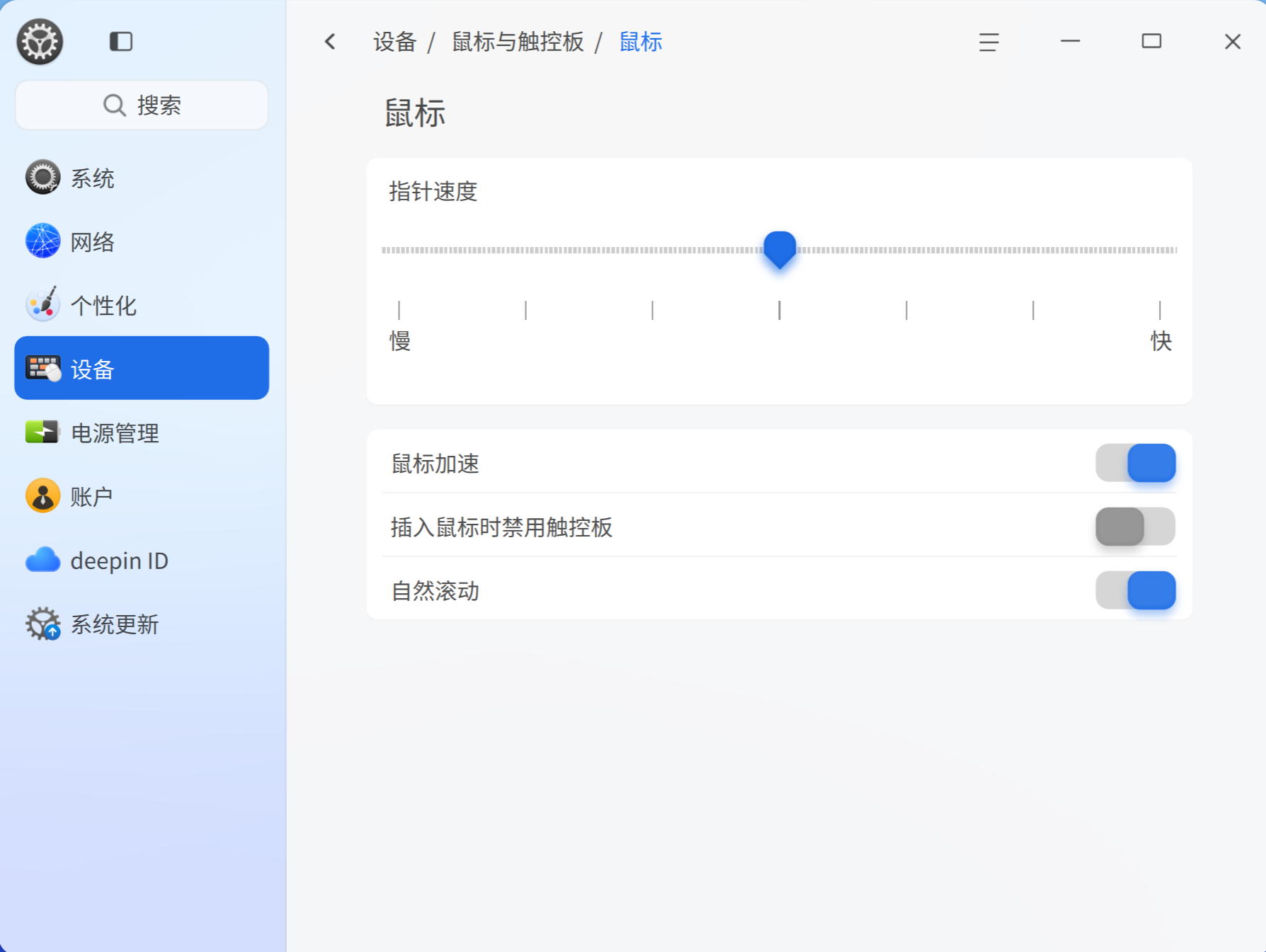The width and height of the screenshot is (1266, 952).
Task: Disable the Mouse Acceleration (鼠标加速) switch
Action: pos(1135,463)
